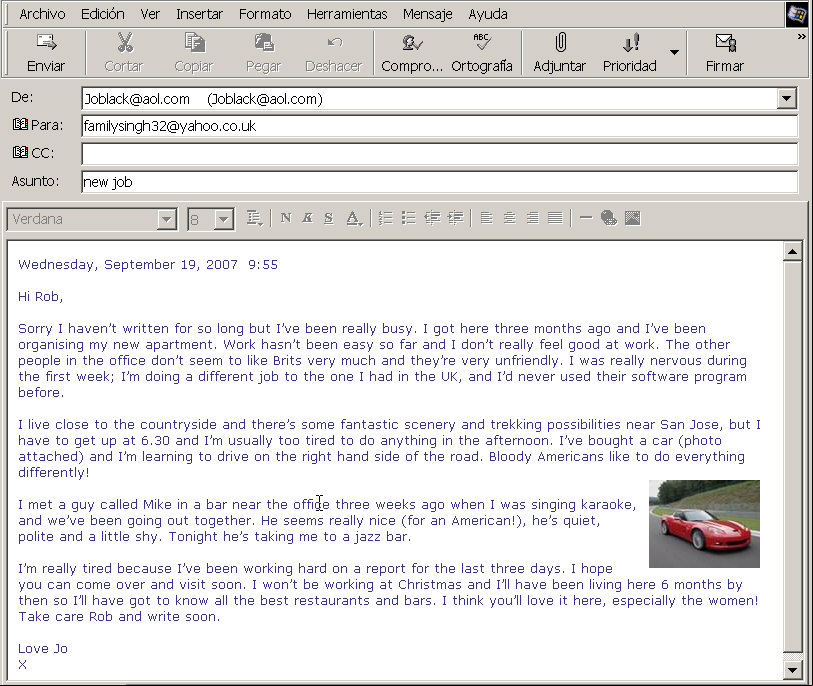Open the Prioridad dropdown arrow

coord(674,52)
